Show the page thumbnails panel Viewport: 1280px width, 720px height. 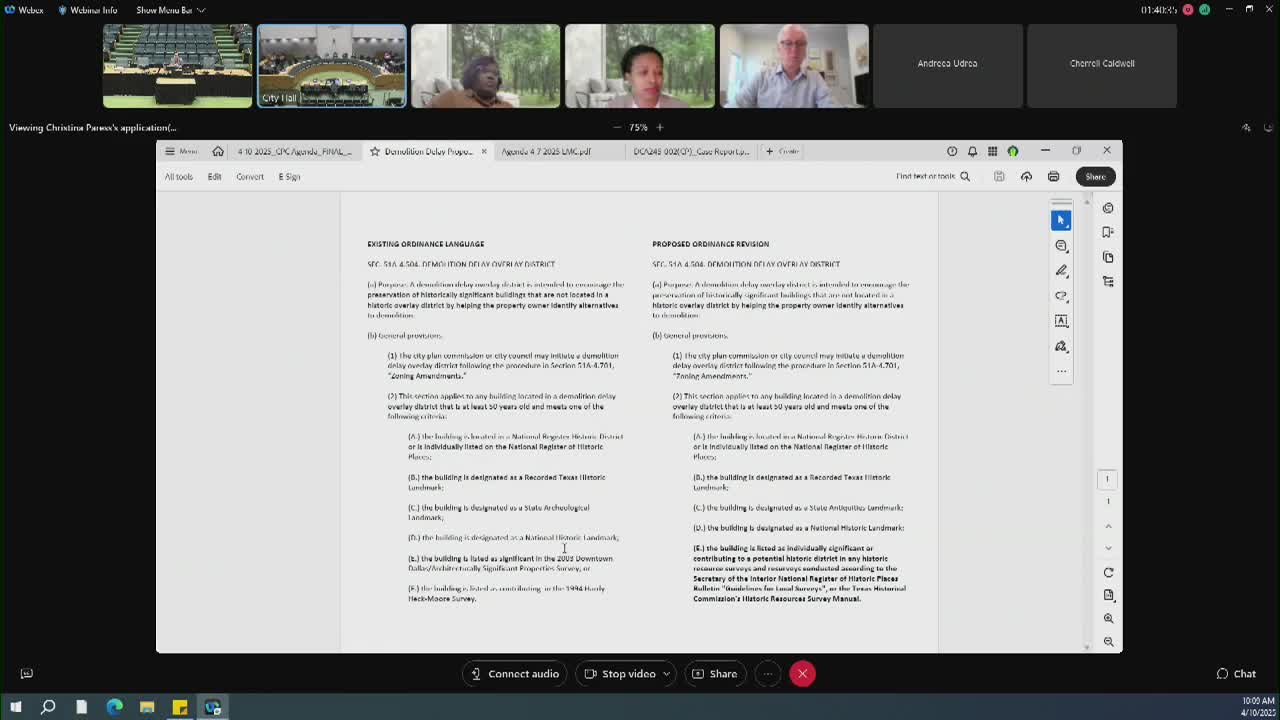point(1107,257)
